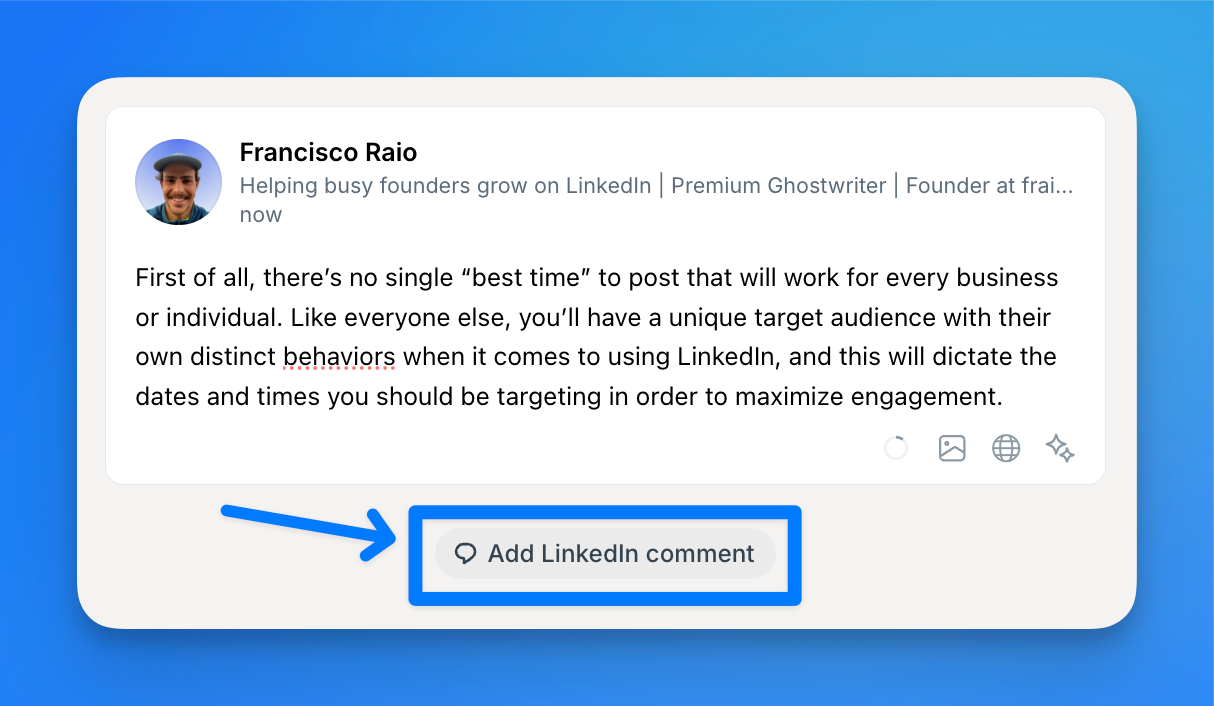
Task: Click the globe visibility icon
Action: click(1006, 448)
